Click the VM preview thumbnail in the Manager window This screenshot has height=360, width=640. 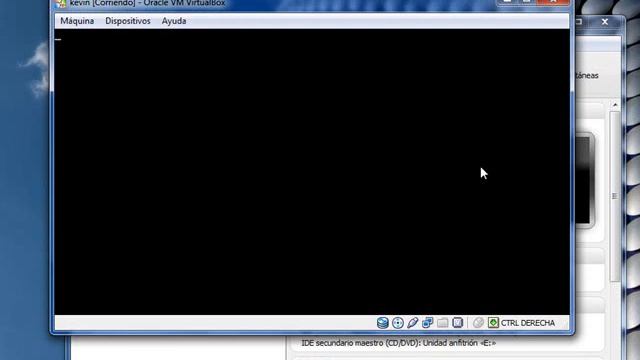coord(584,180)
